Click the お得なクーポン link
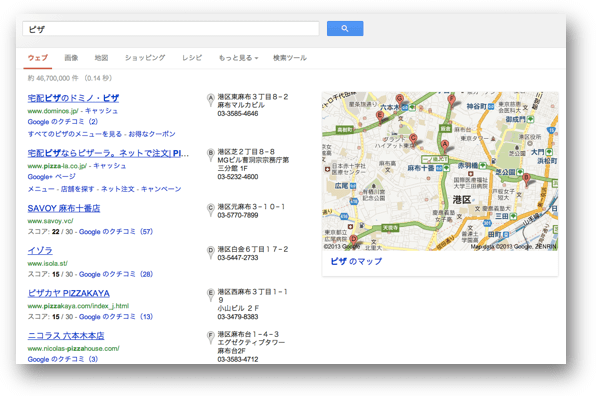This screenshot has width=596, height=396. click(x=152, y=134)
